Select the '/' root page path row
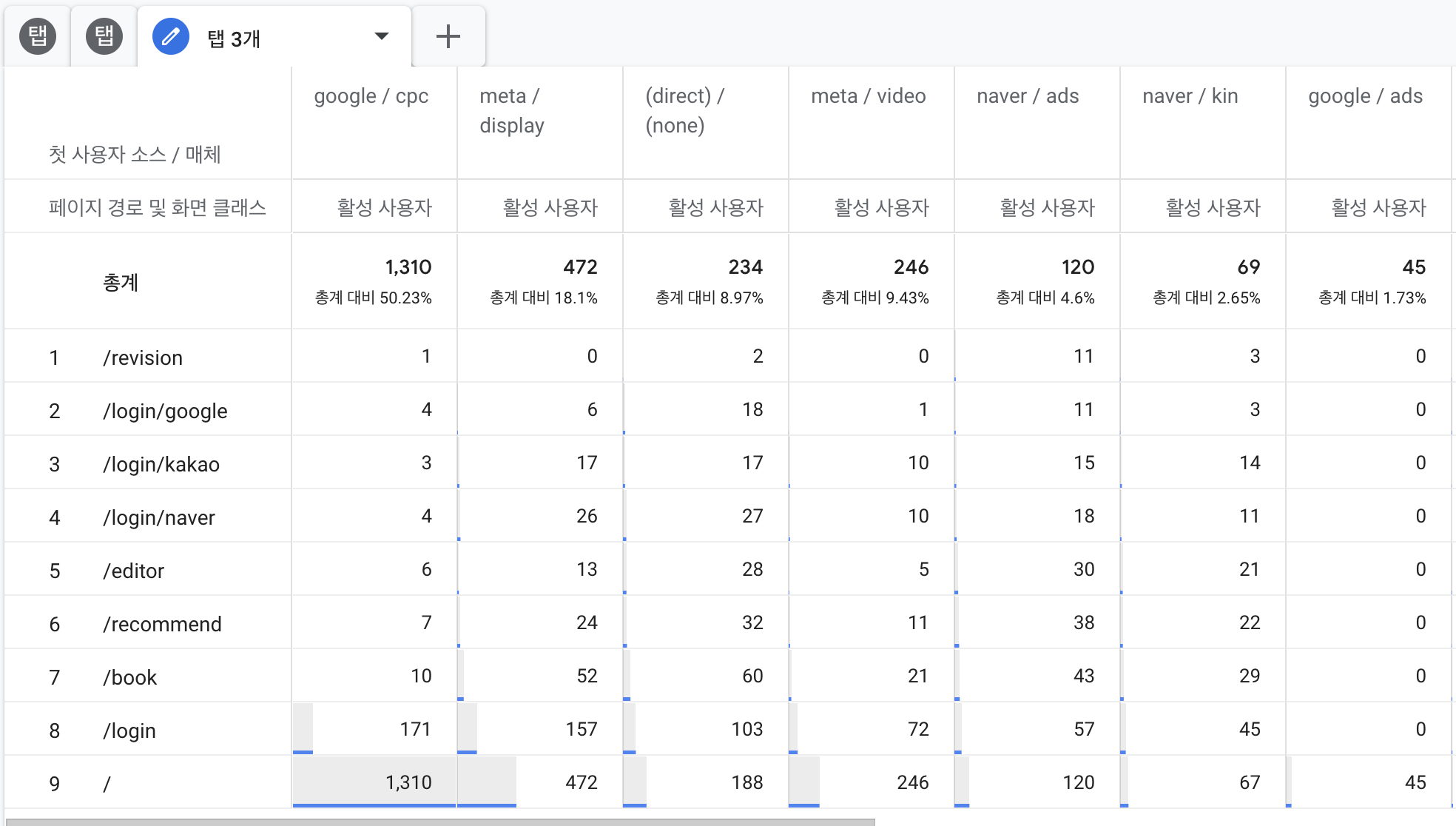 pos(107,784)
